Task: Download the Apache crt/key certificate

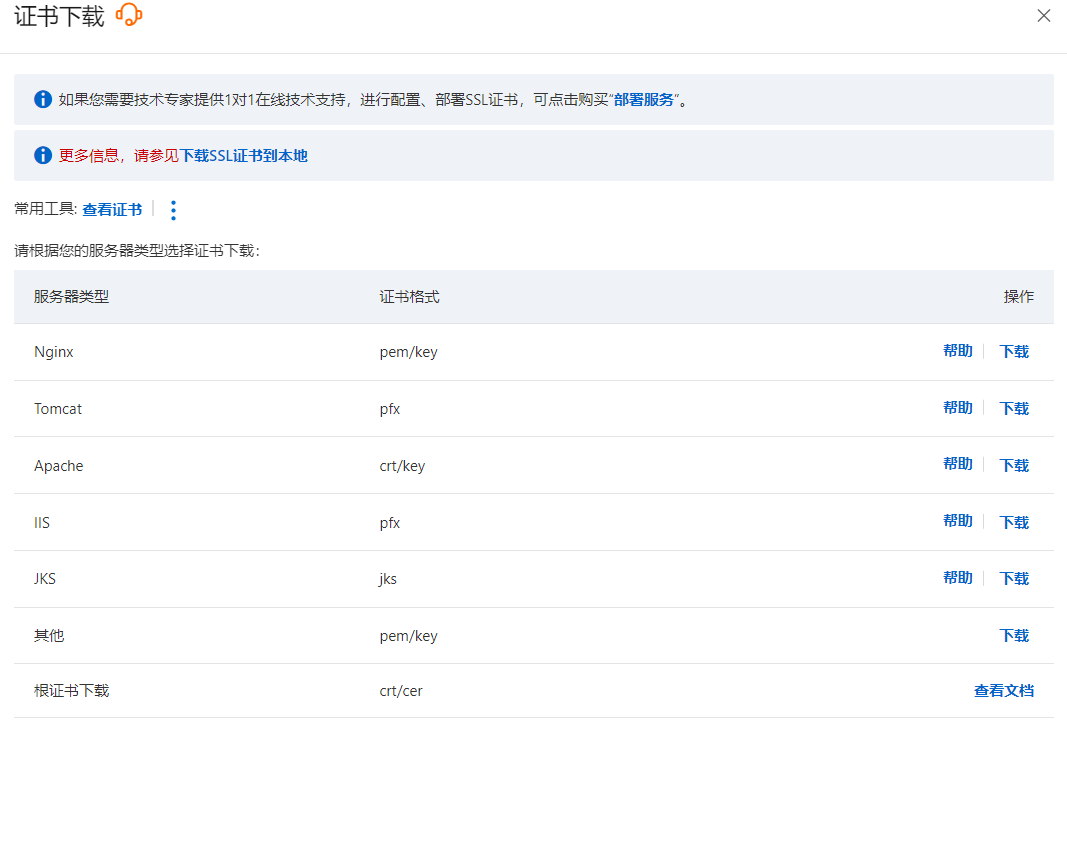Action: tap(1014, 466)
